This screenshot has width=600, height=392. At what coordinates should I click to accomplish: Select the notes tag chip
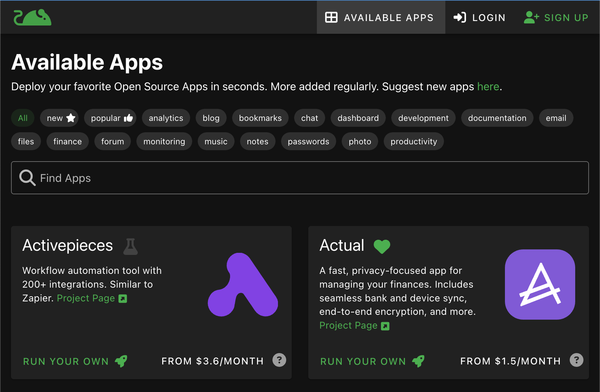[x=258, y=141]
